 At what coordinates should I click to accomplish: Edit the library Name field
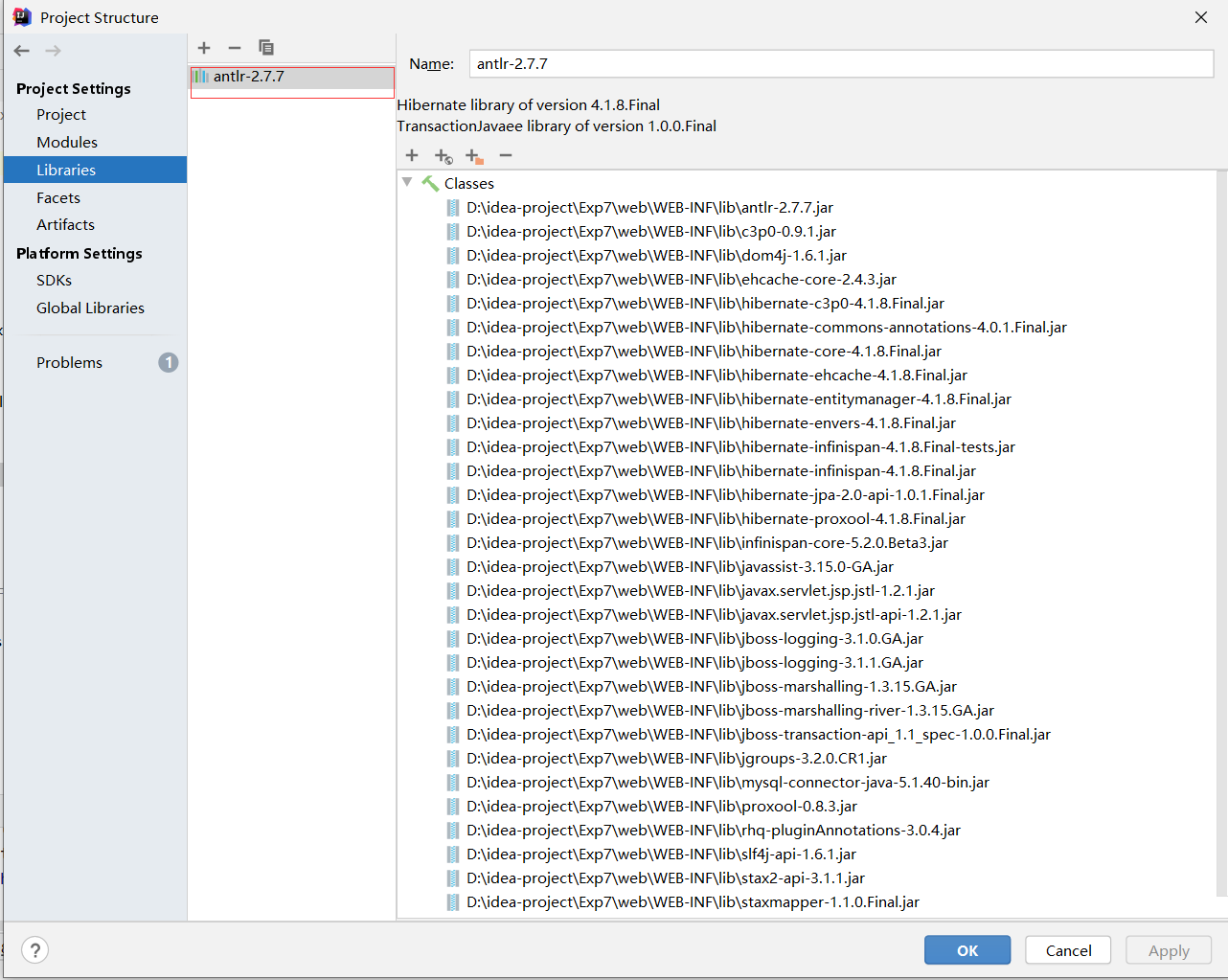coord(841,64)
